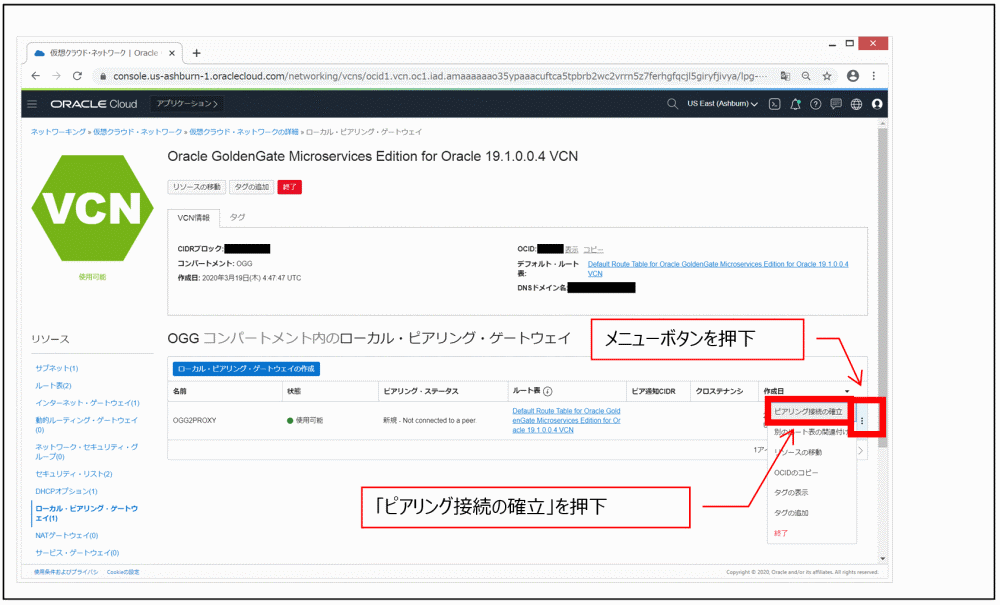Click ローカル・ピアリング・ゲートウェイの作成 button
The width and height of the screenshot is (1000, 605).
coord(246,368)
